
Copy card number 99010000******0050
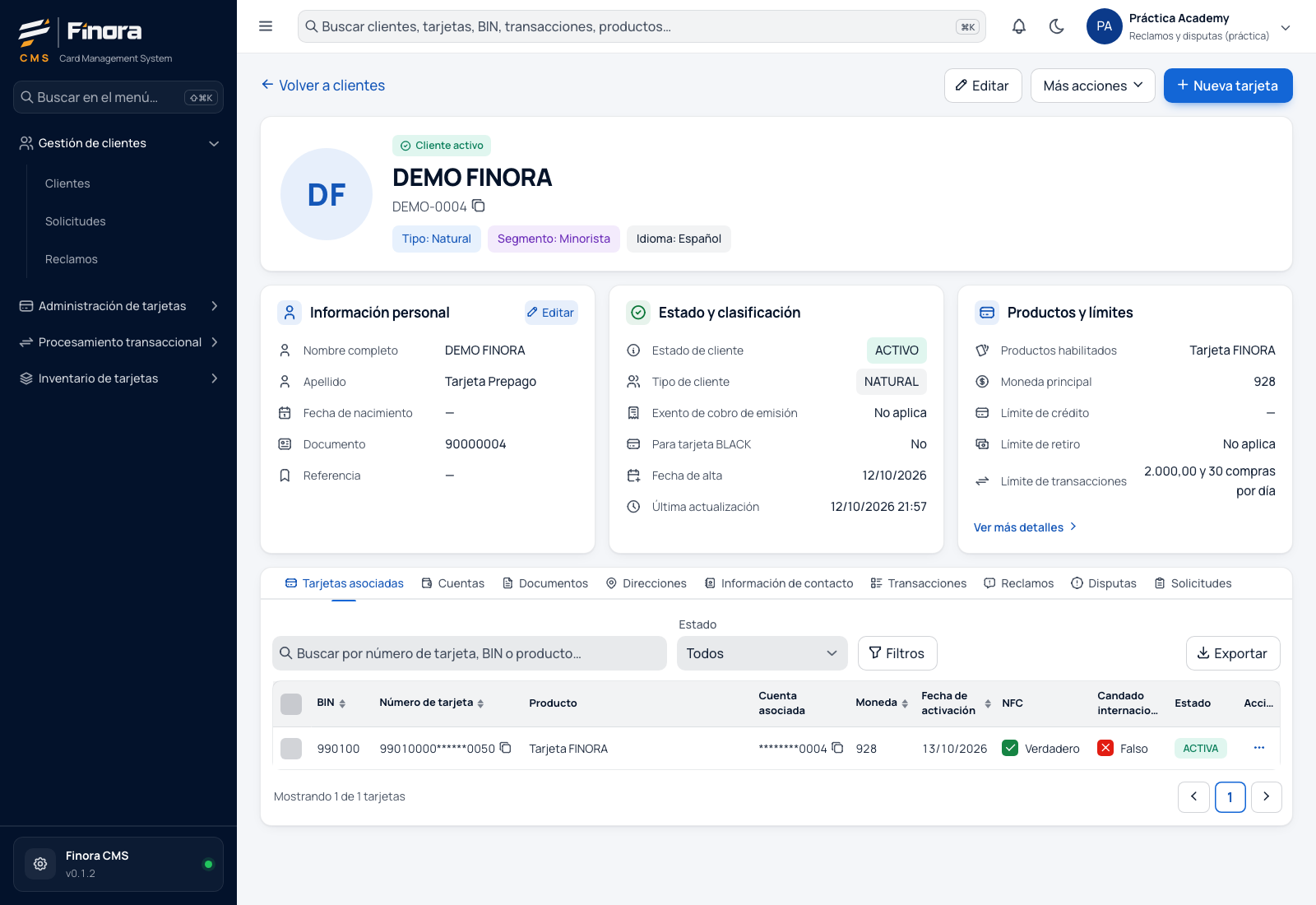tap(506, 748)
